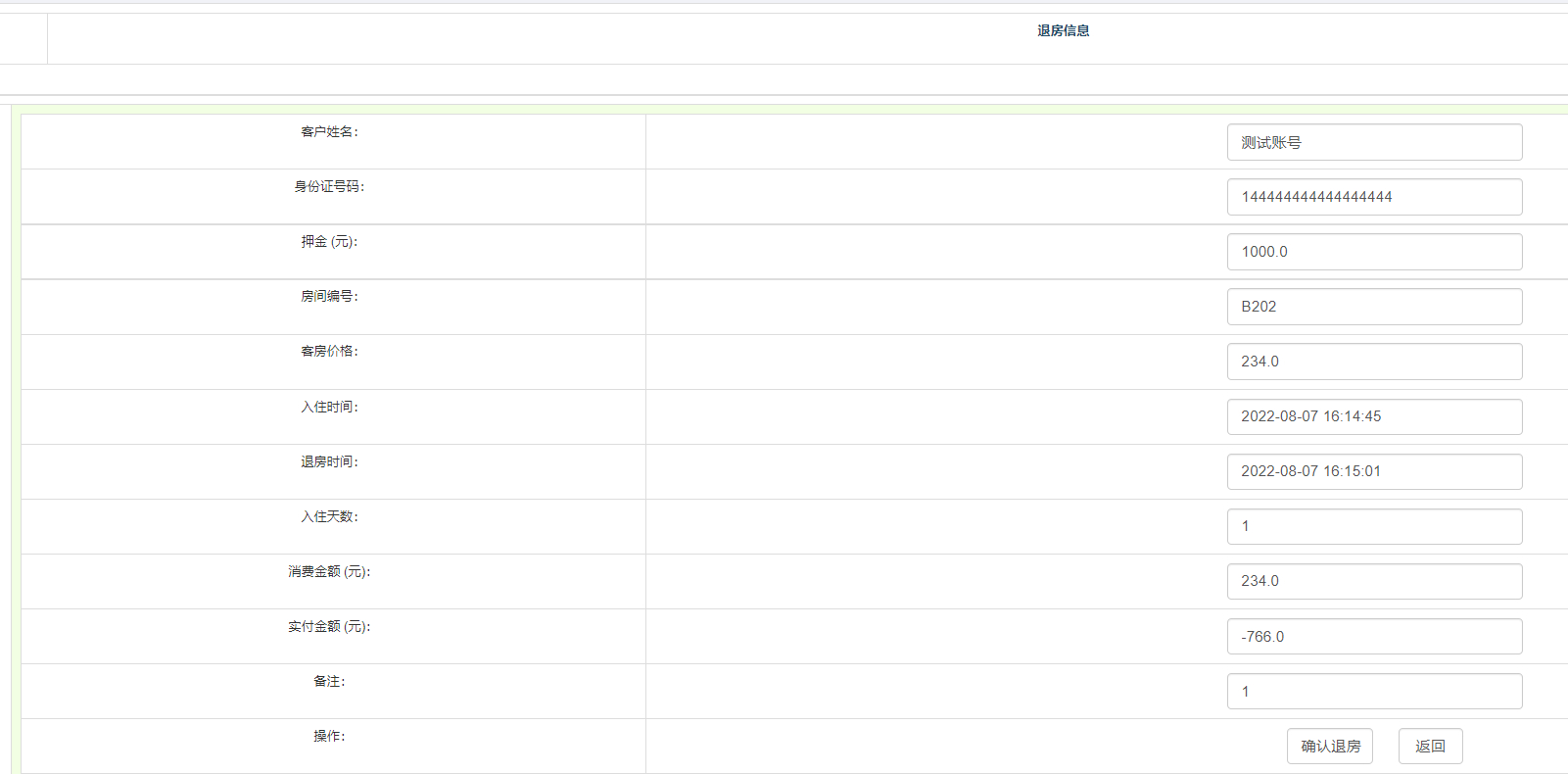The height and width of the screenshot is (774, 1568).
Task: Click the 操作 label
Action: pos(330,736)
